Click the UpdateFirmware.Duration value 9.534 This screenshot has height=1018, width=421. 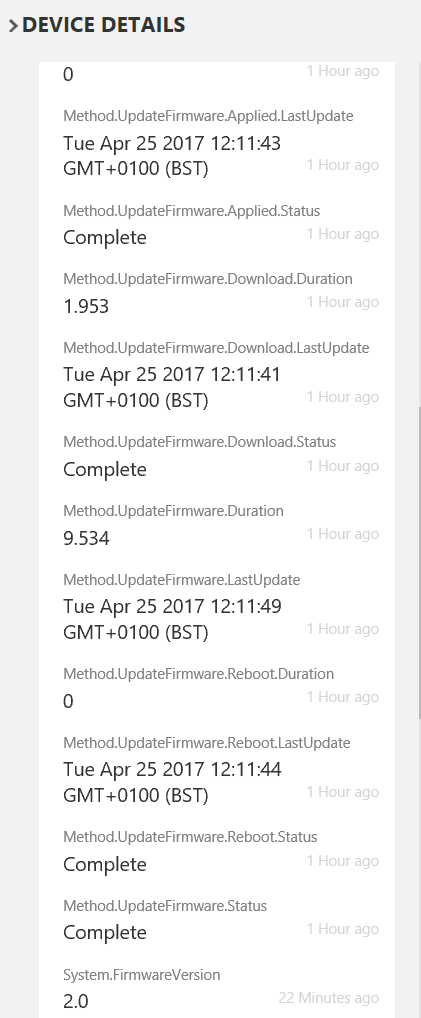pos(86,538)
